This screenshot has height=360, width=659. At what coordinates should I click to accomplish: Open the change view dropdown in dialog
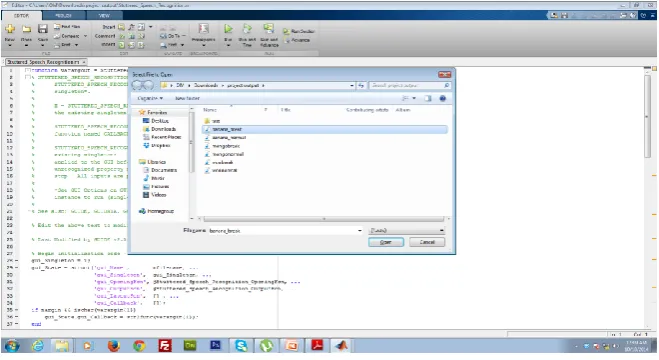tap(414, 98)
